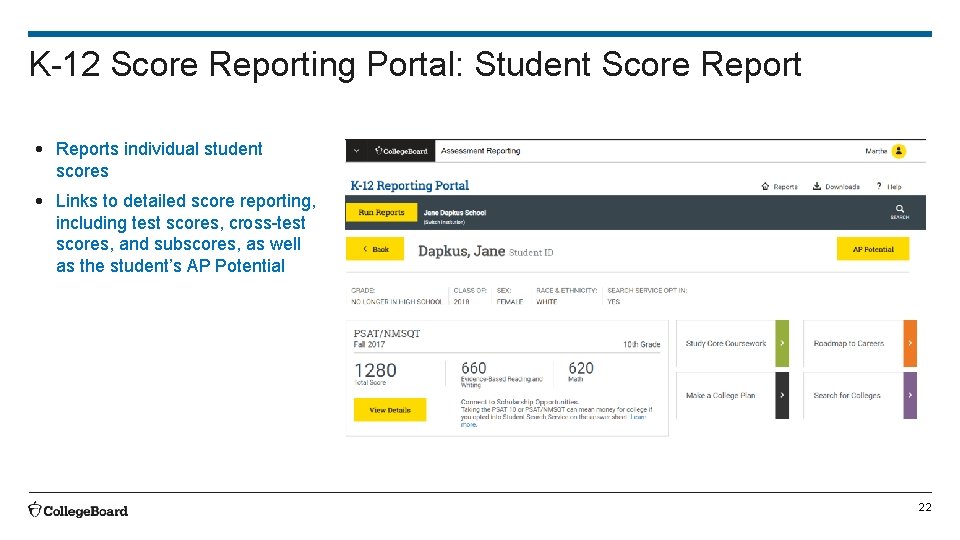Open the AP Potential button
Viewport: 960px width, 540px height.
click(x=872, y=249)
